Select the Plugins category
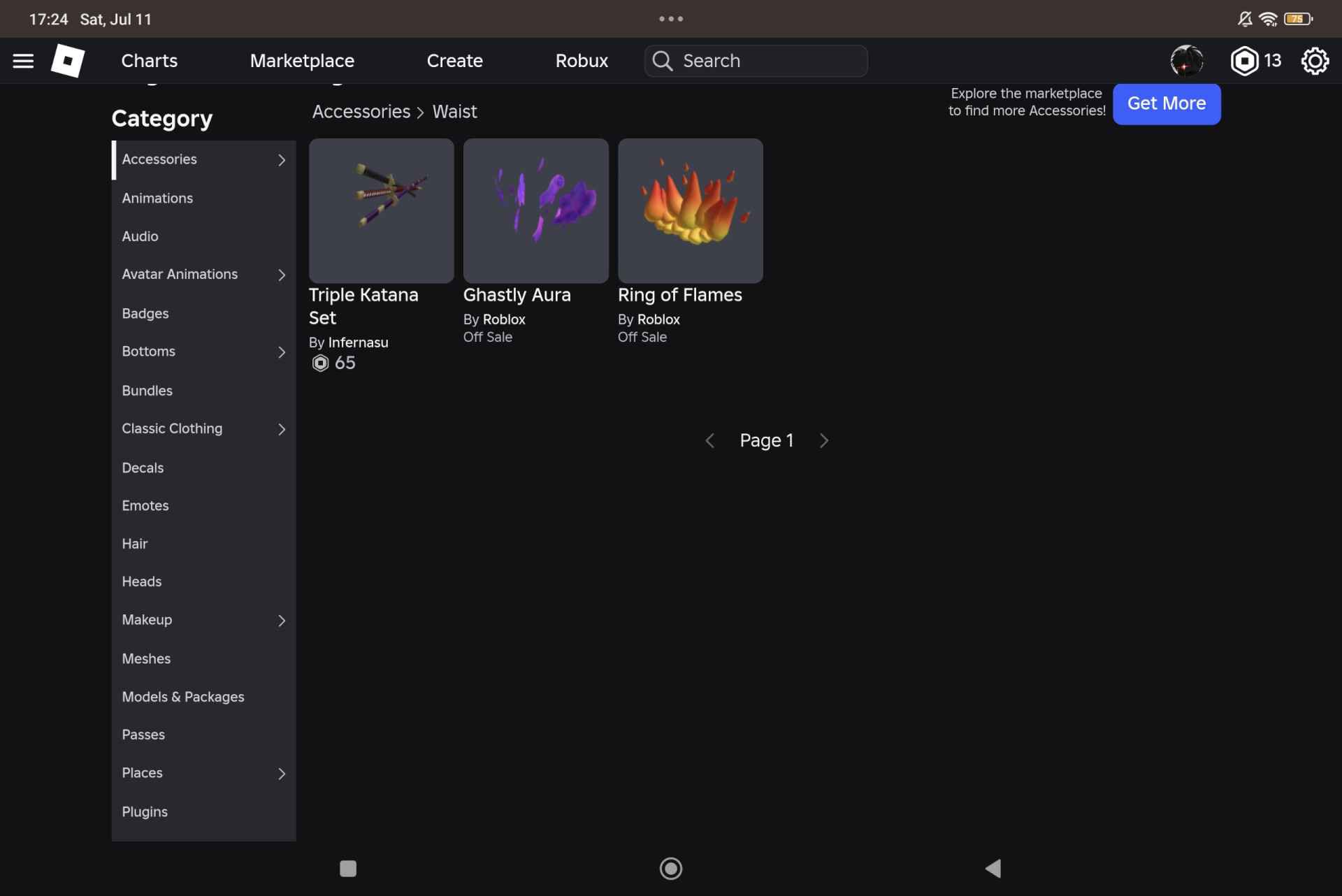 click(x=203, y=811)
